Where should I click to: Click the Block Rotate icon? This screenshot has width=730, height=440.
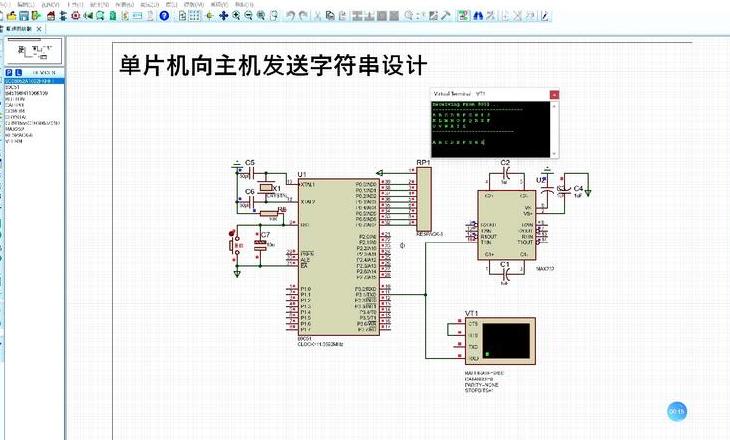(382, 16)
